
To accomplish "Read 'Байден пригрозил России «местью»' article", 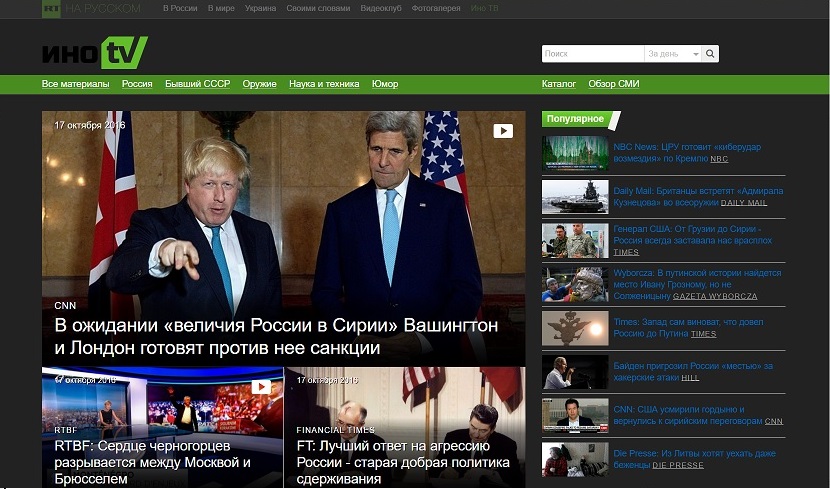I will (x=693, y=372).
